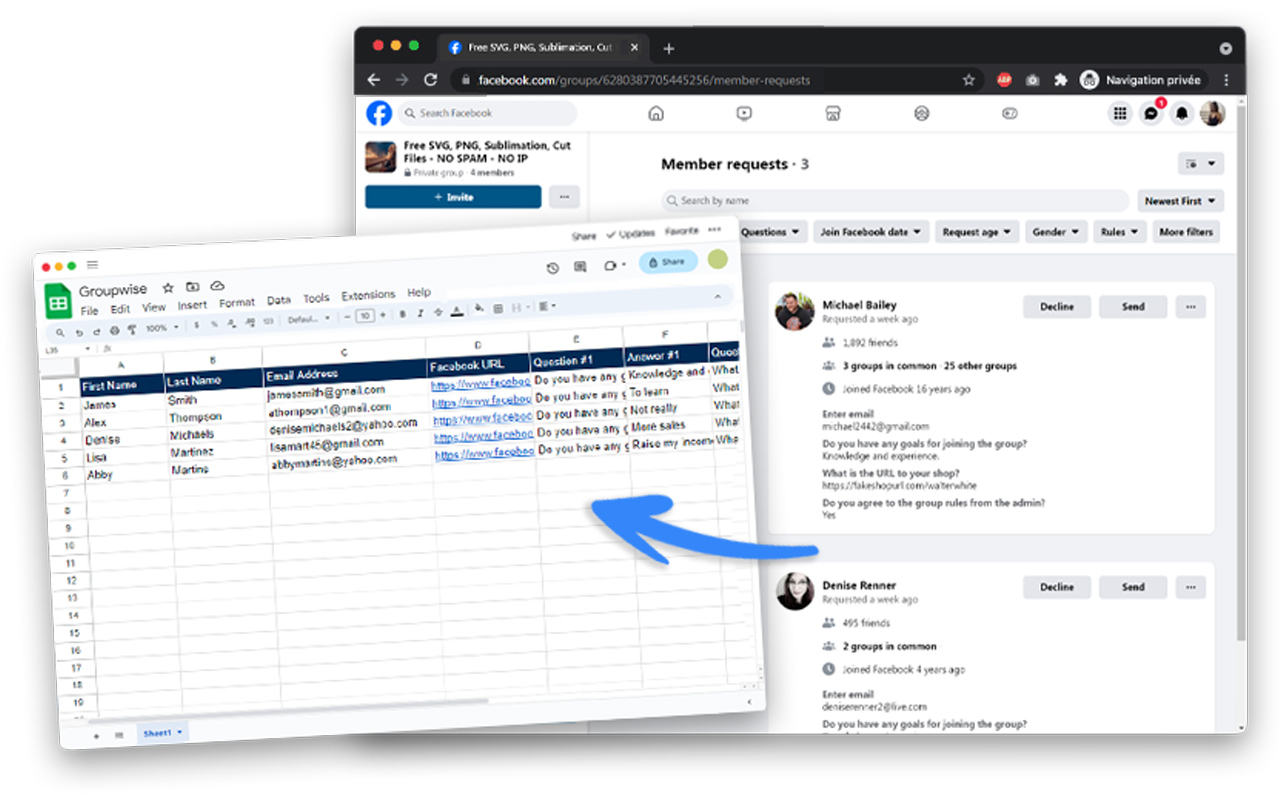
Task: Increase font size with the plus stepper
Action: pos(383,315)
